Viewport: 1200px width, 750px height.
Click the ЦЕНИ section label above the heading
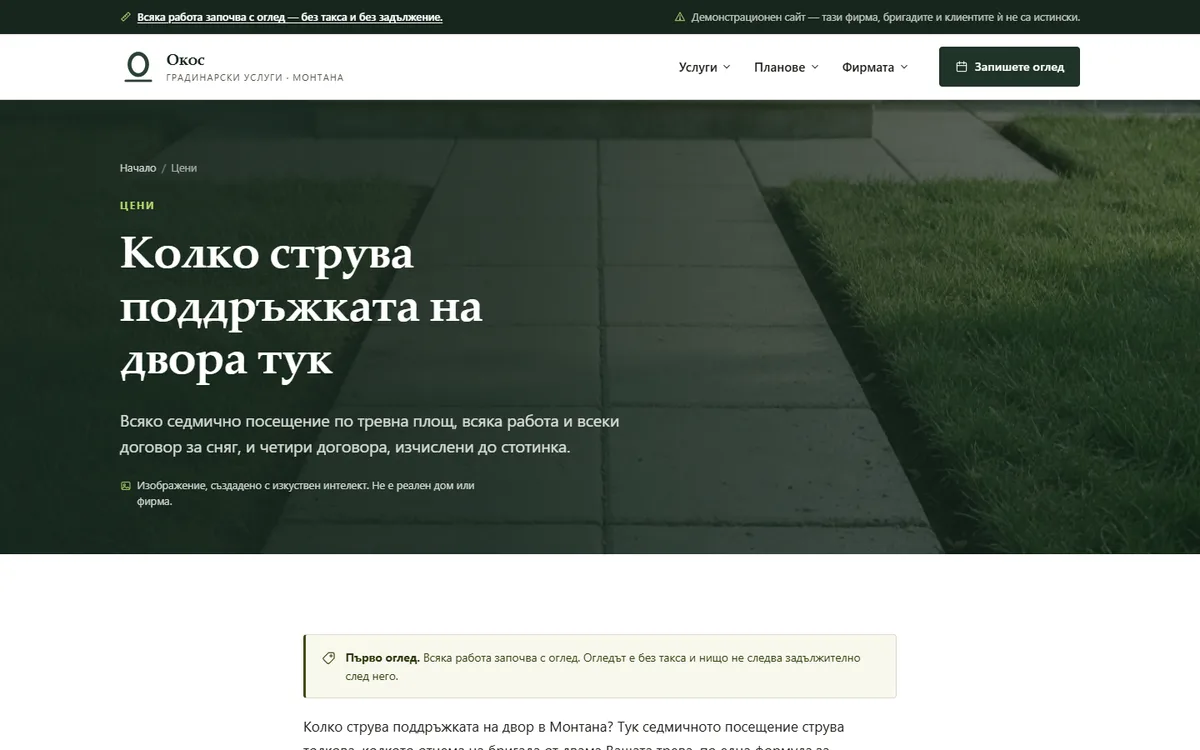tap(137, 205)
